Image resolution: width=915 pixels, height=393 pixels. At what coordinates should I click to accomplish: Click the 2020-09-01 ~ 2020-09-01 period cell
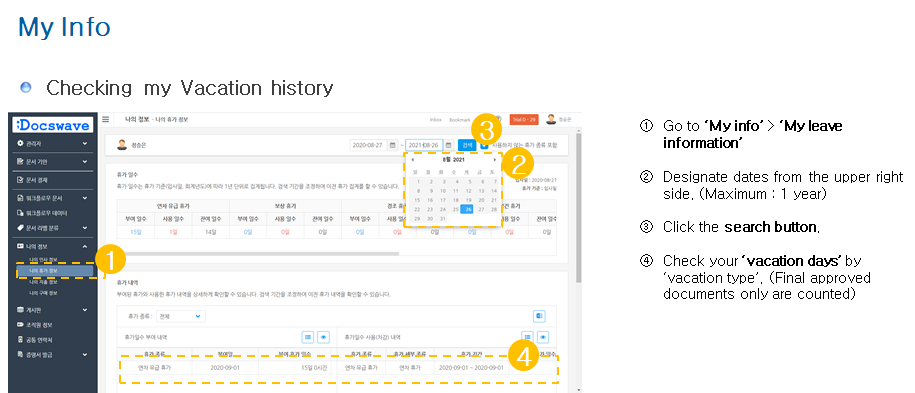point(471,368)
